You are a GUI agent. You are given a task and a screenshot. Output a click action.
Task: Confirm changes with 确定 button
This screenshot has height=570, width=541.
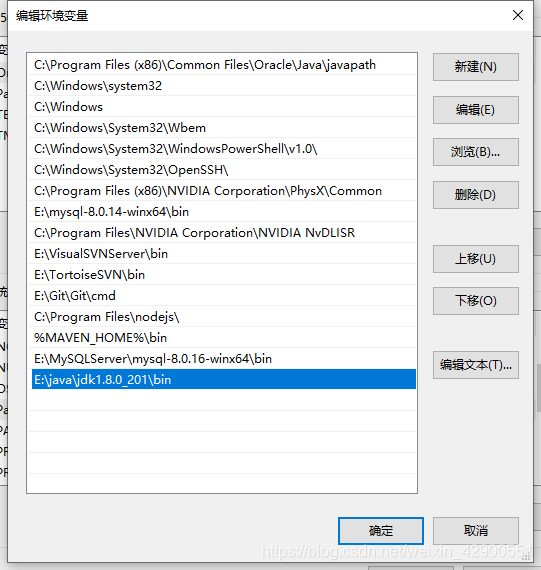(381, 531)
